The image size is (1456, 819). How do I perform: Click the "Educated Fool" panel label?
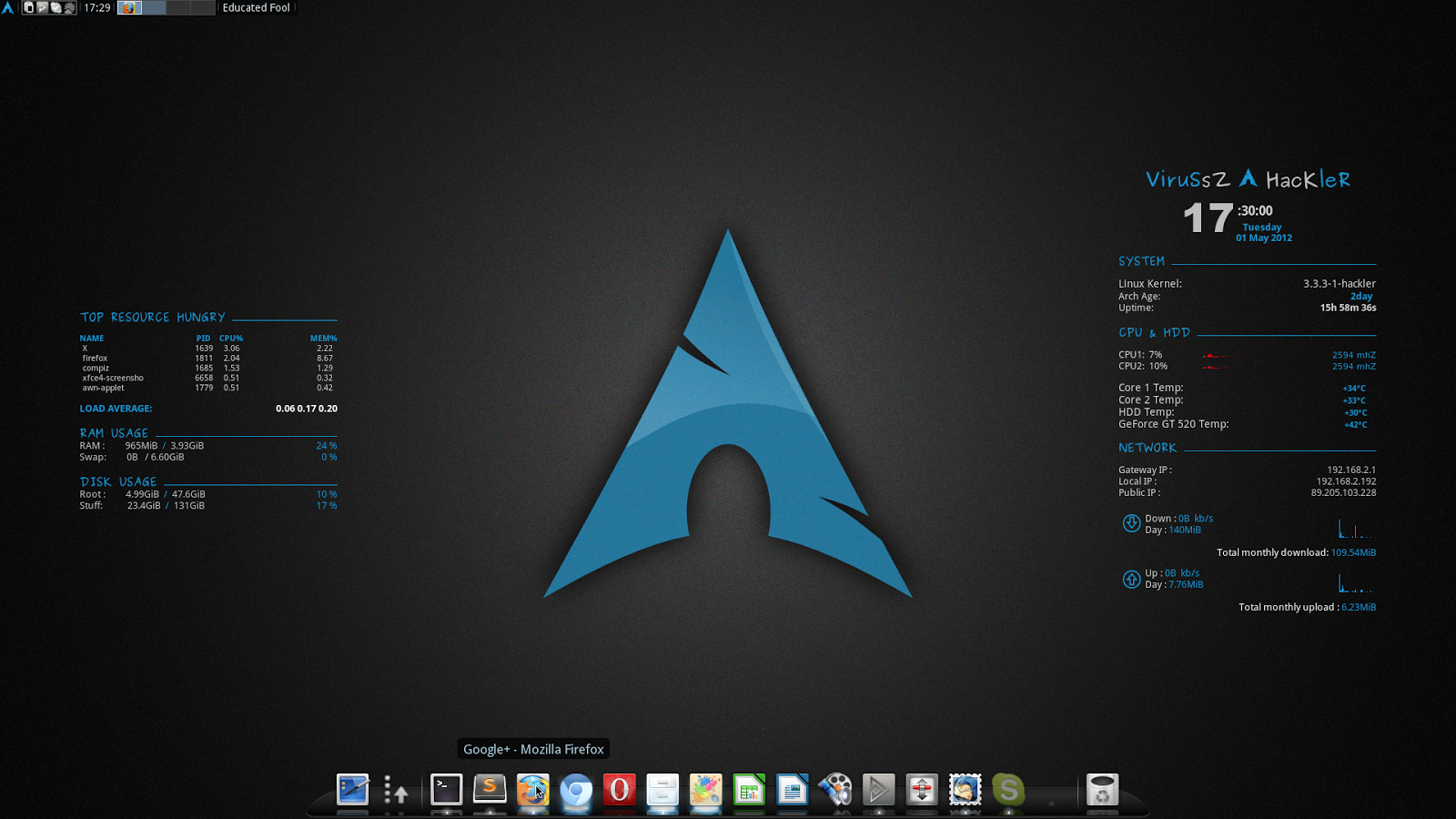[x=256, y=7]
